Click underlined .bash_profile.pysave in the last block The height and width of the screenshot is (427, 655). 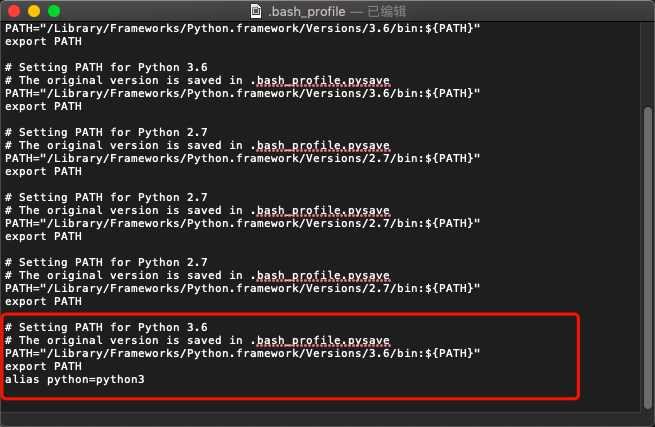[x=320, y=341]
